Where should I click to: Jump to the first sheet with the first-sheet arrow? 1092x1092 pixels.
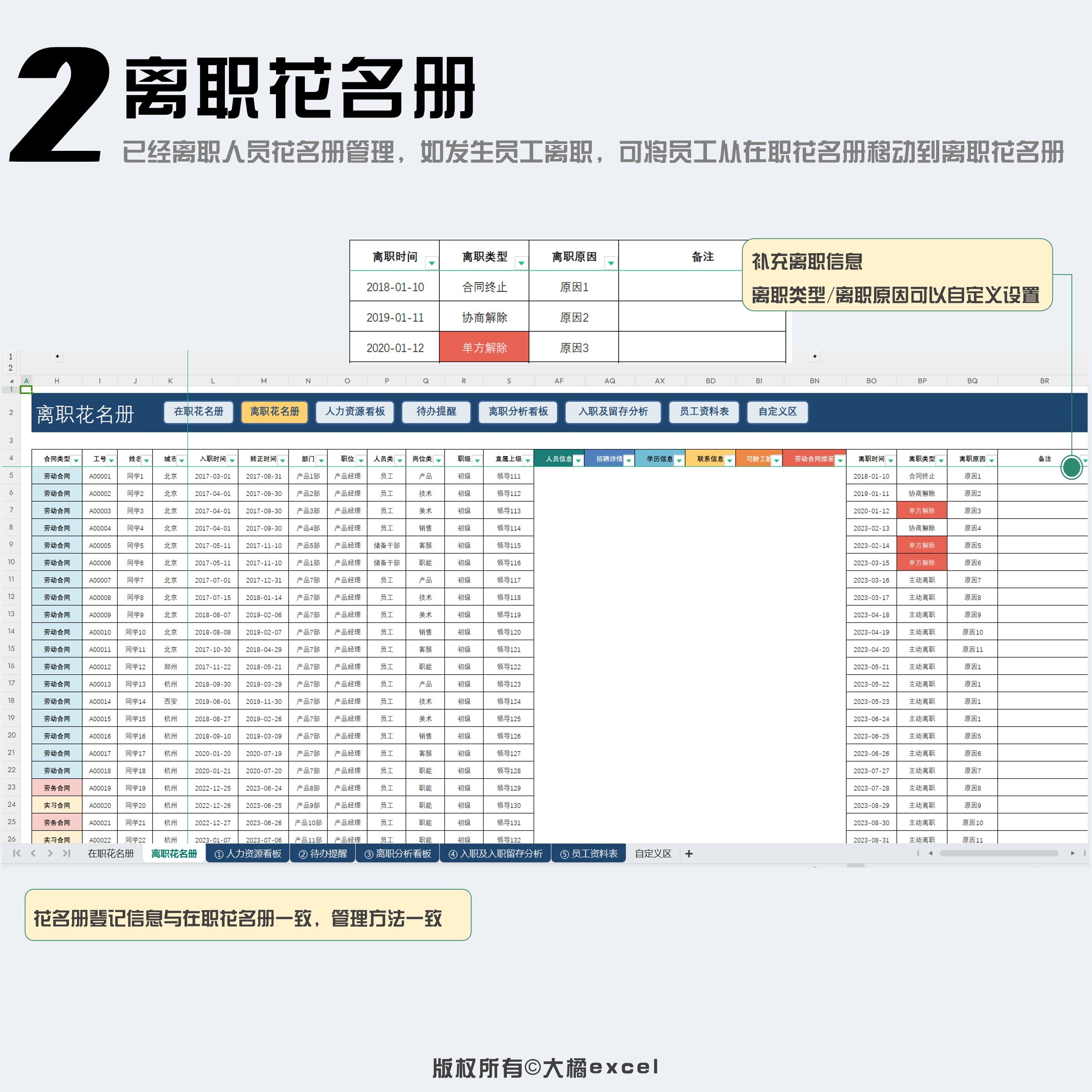coord(16,854)
